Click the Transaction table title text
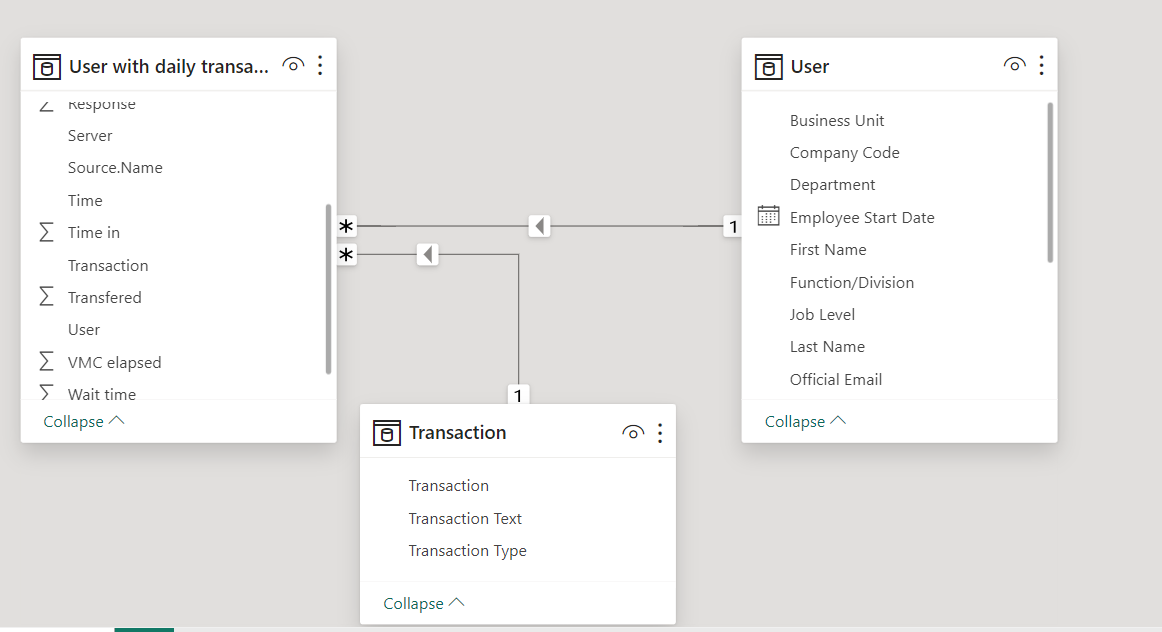Viewport: 1162px width, 632px height. [x=457, y=433]
